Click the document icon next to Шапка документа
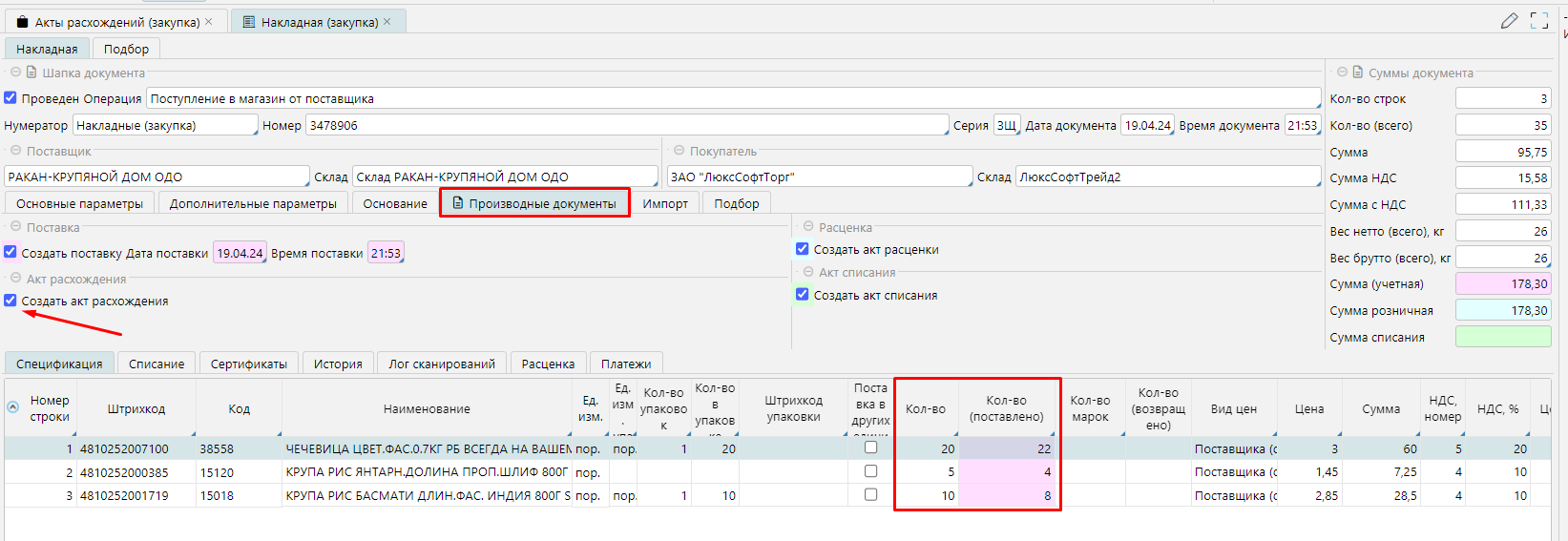1568x541 pixels. (31, 73)
